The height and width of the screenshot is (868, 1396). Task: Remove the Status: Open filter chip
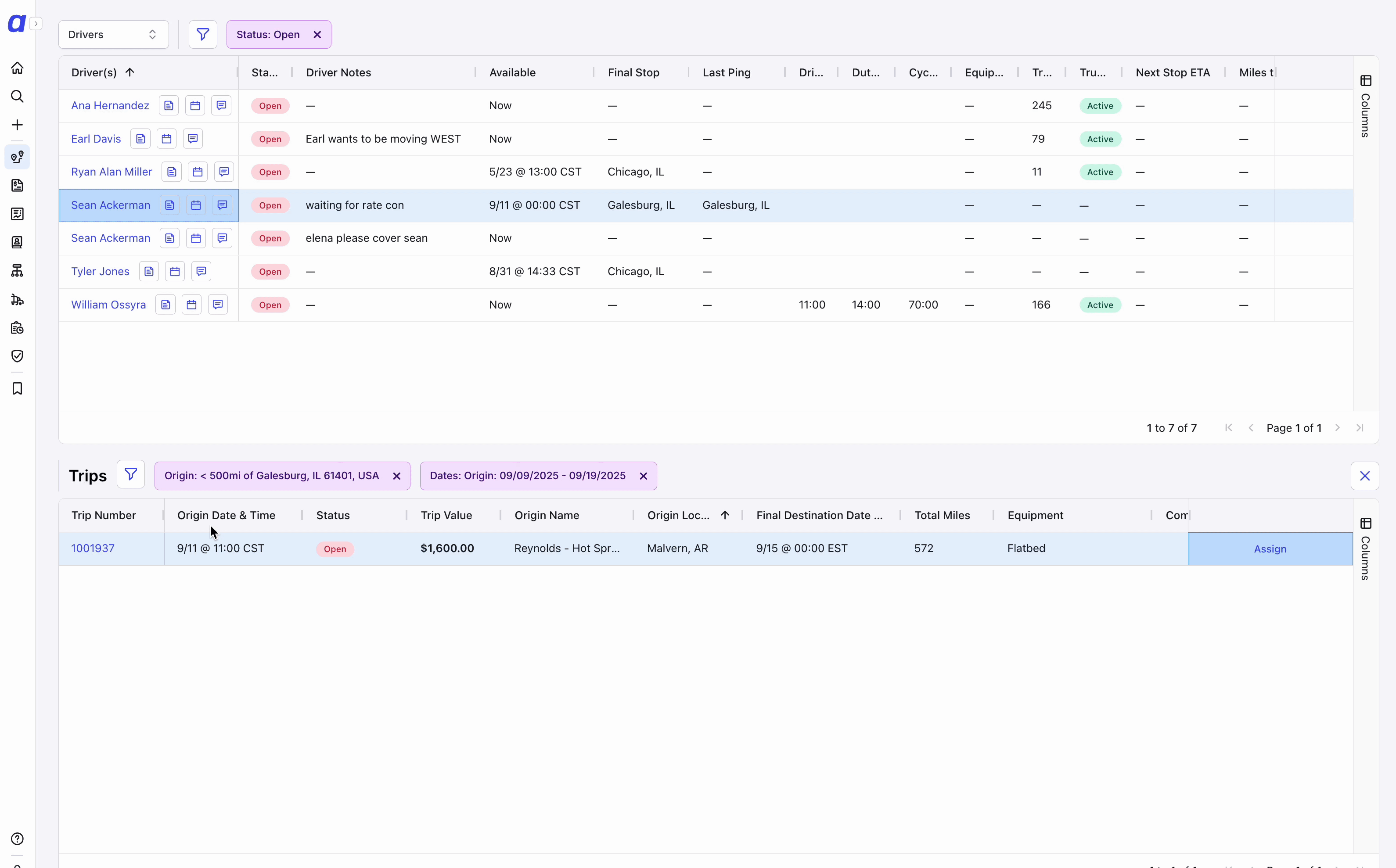pos(317,34)
